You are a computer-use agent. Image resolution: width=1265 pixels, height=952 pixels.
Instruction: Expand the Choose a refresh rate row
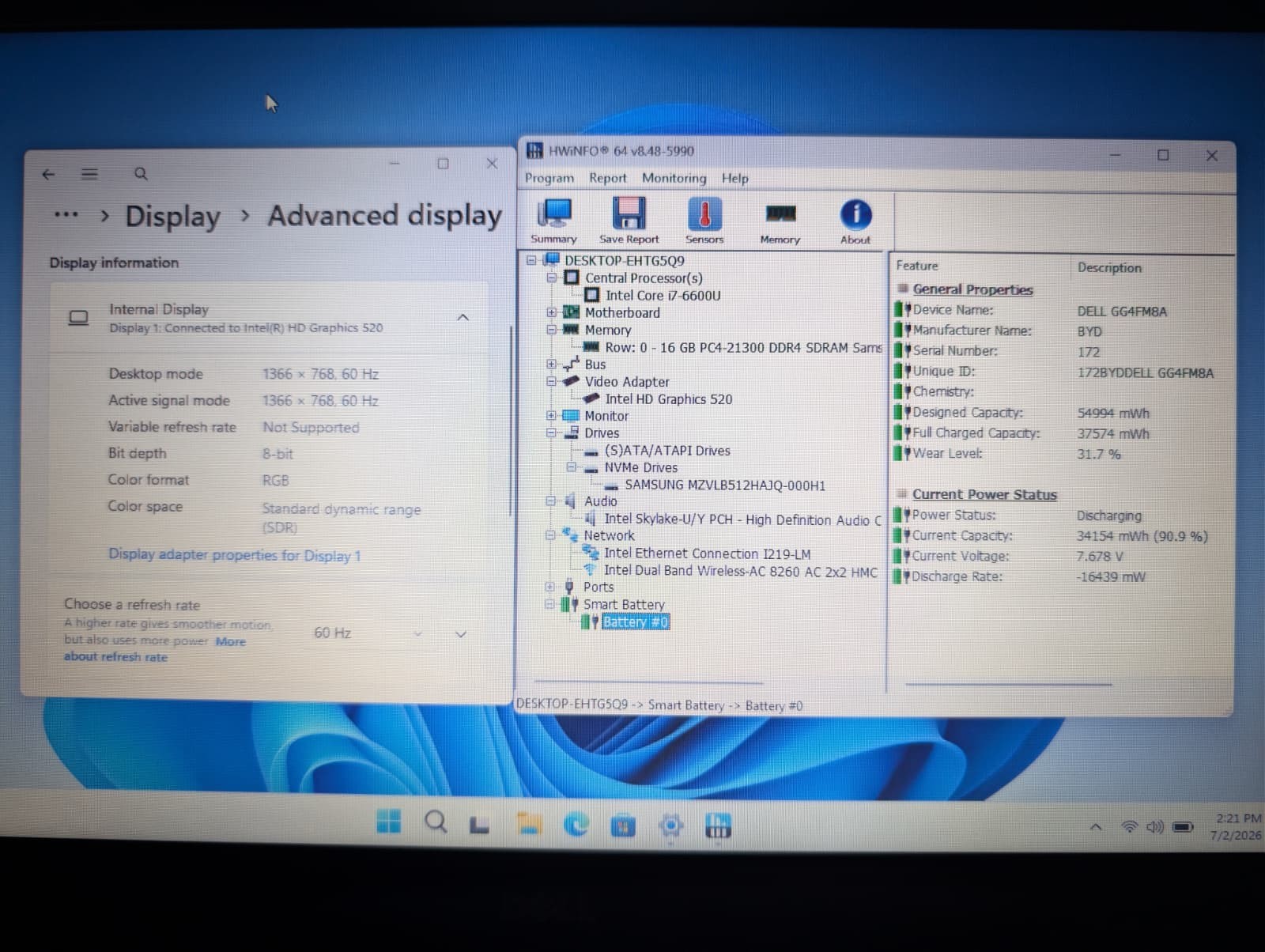pyautogui.click(x=461, y=634)
